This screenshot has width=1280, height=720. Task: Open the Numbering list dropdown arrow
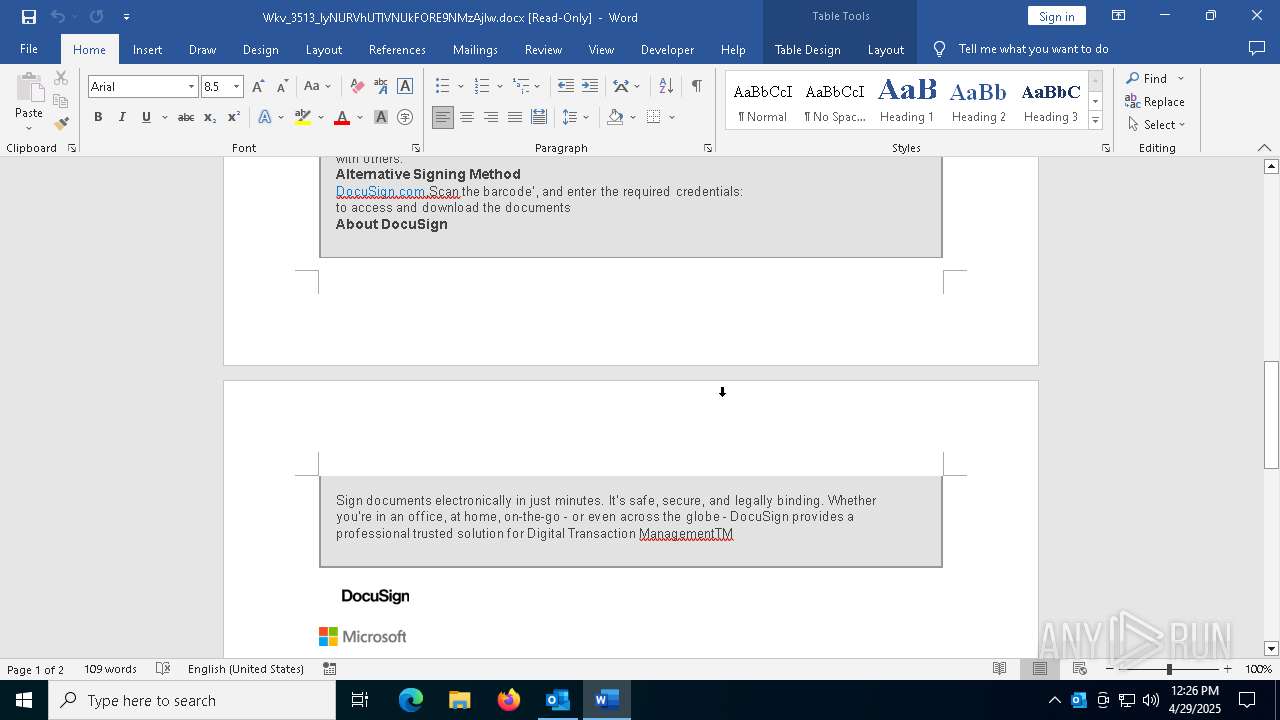499,87
